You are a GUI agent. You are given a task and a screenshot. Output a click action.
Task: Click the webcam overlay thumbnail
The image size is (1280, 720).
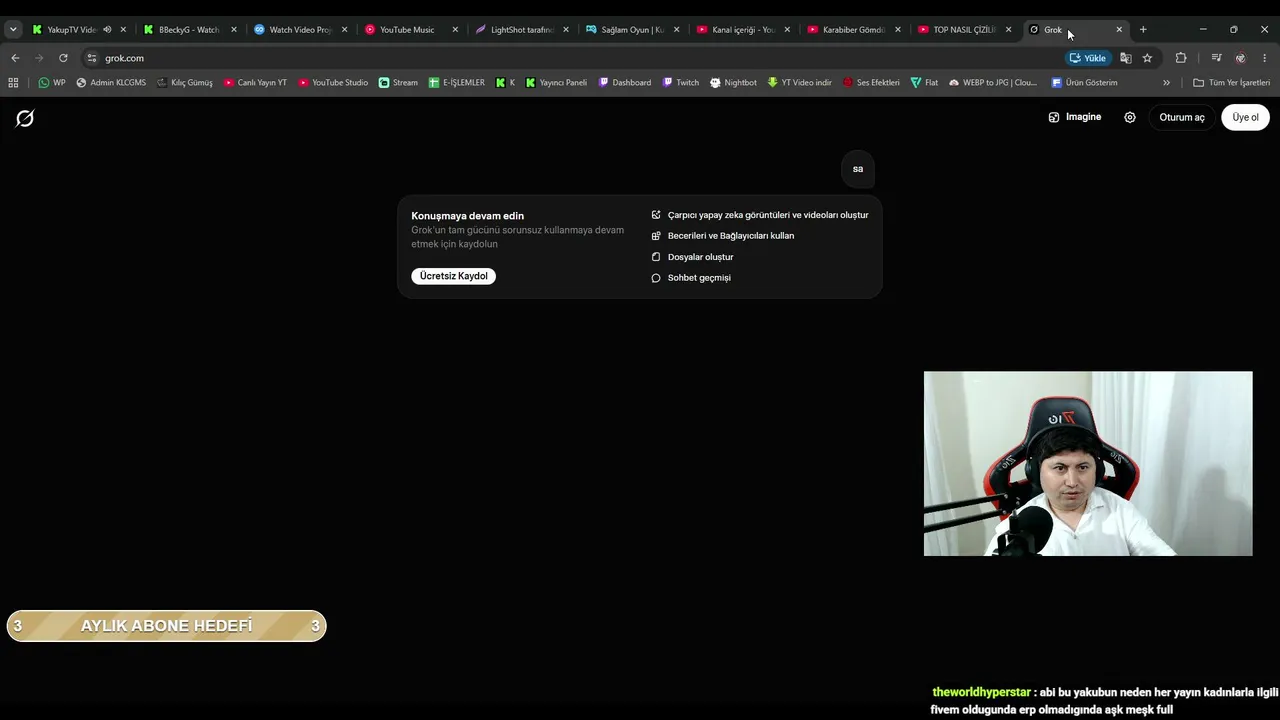pyautogui.click(x=1088, y=464)
